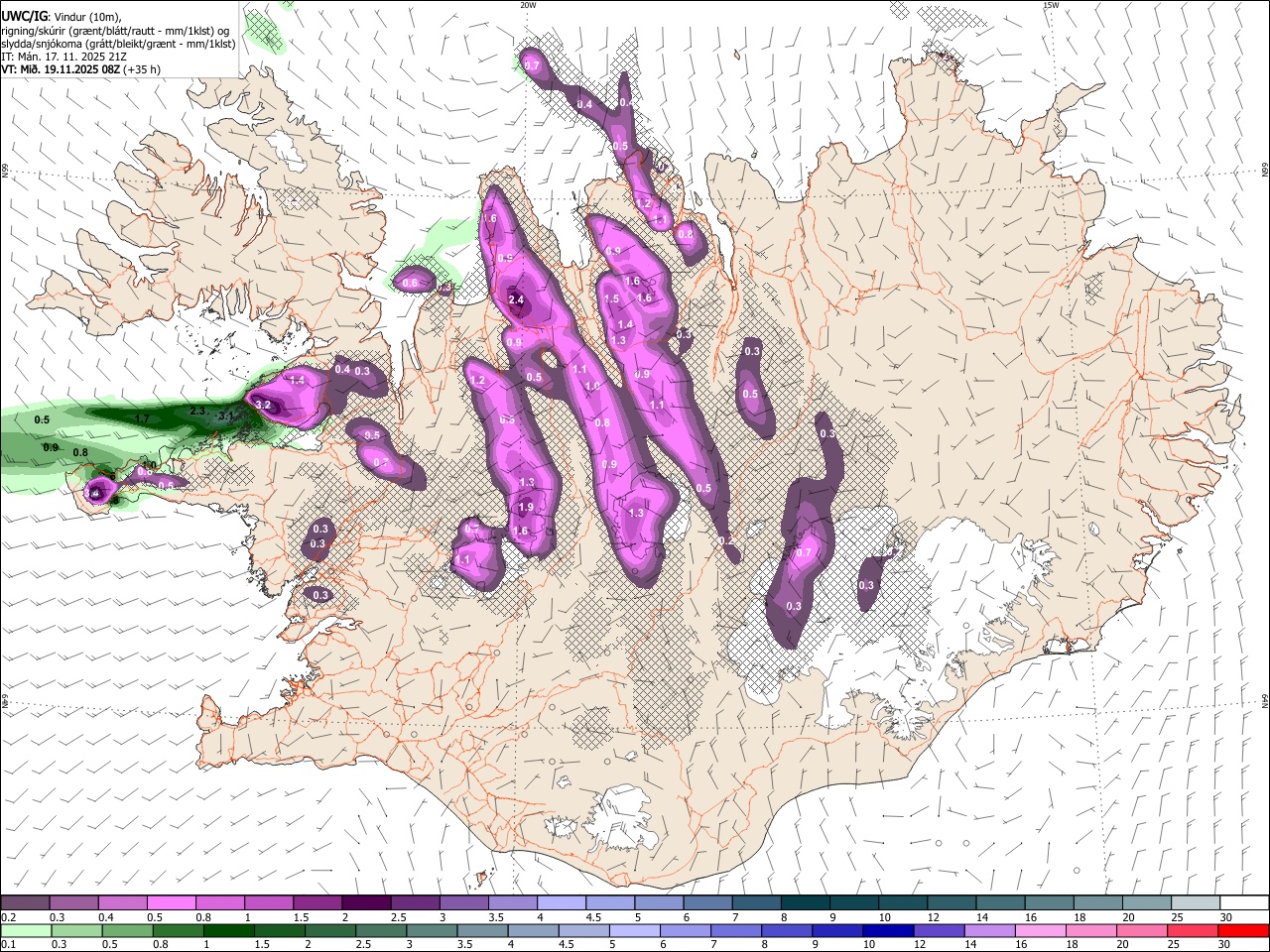Select the darkest green 1–1.5 swatch, lower scale
This screenshot has width=1270, height=952.
coord(228,930)
